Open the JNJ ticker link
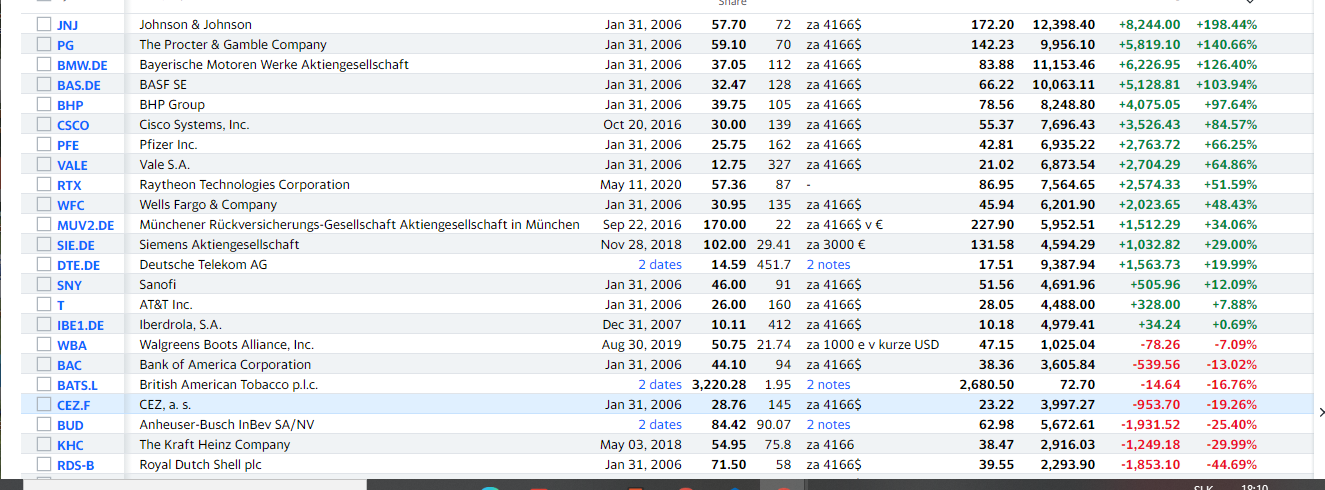1325x490 pixels. (67, 25)
